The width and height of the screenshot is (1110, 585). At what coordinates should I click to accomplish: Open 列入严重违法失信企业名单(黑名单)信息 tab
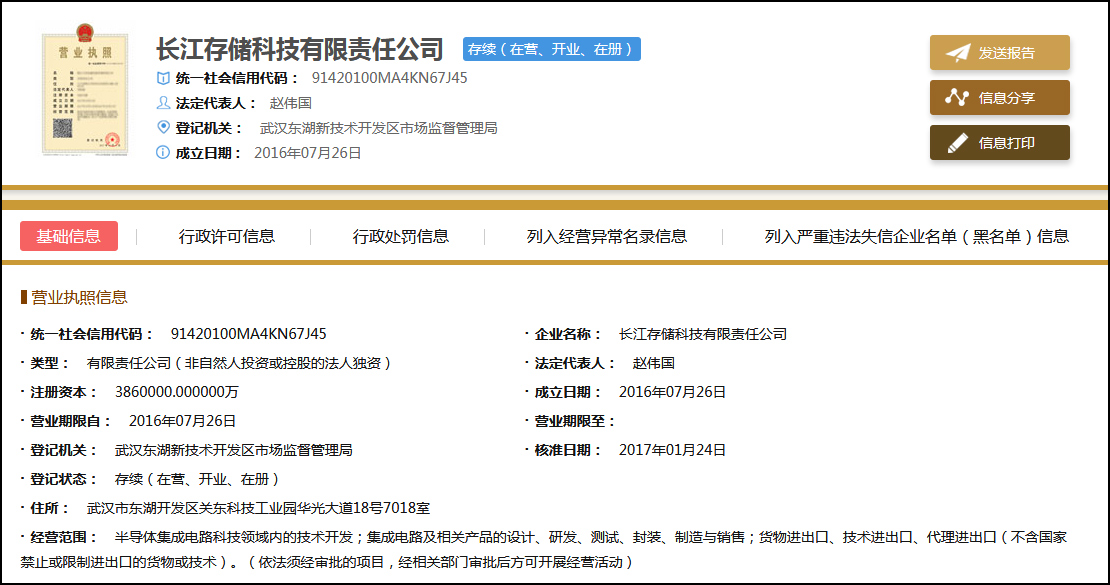tap(917, 237)
